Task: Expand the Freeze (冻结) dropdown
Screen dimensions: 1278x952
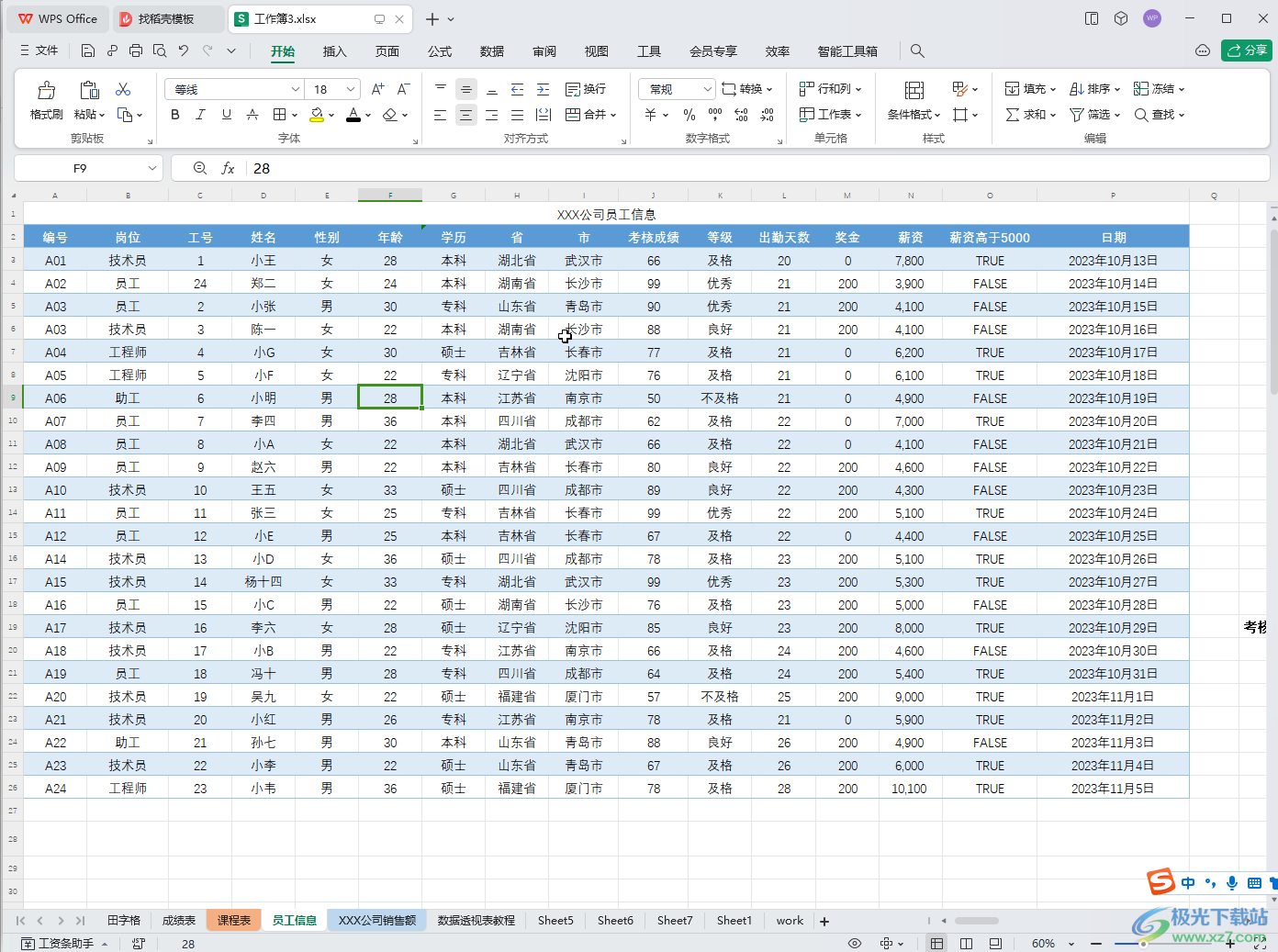Action: pyautogui.click(x=1159, y=89)
